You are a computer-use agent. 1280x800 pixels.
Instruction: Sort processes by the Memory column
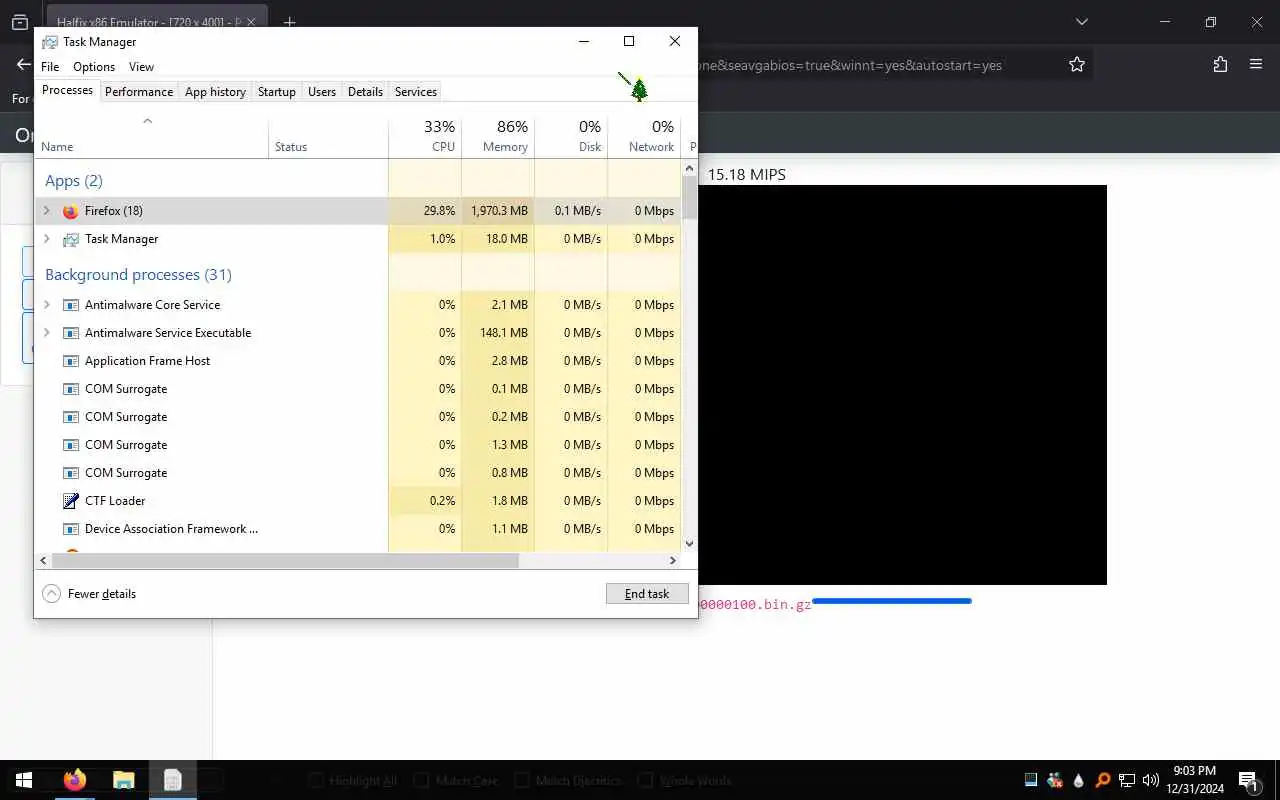[x=498, y=137]
